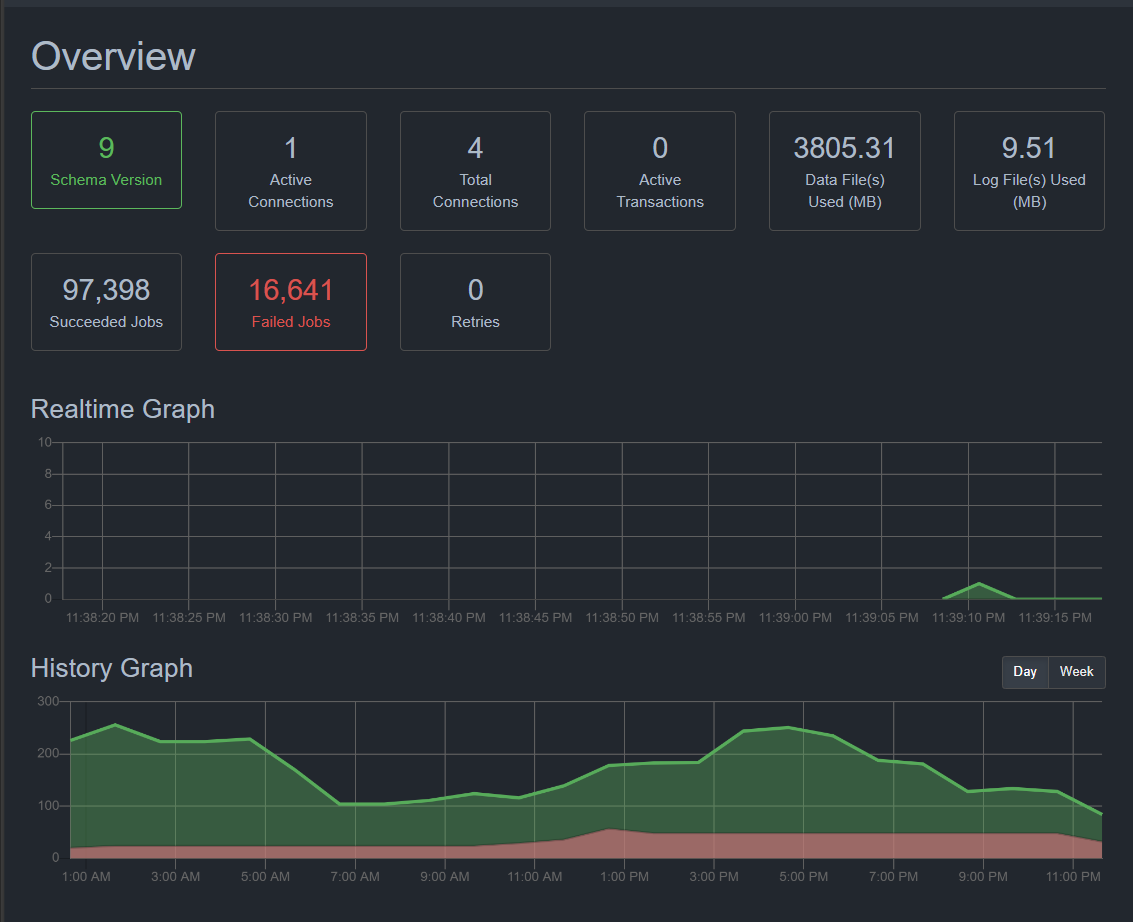Click the Retries metric card
Viewport: 1133px width, 922px height.
tap(475, 302)
